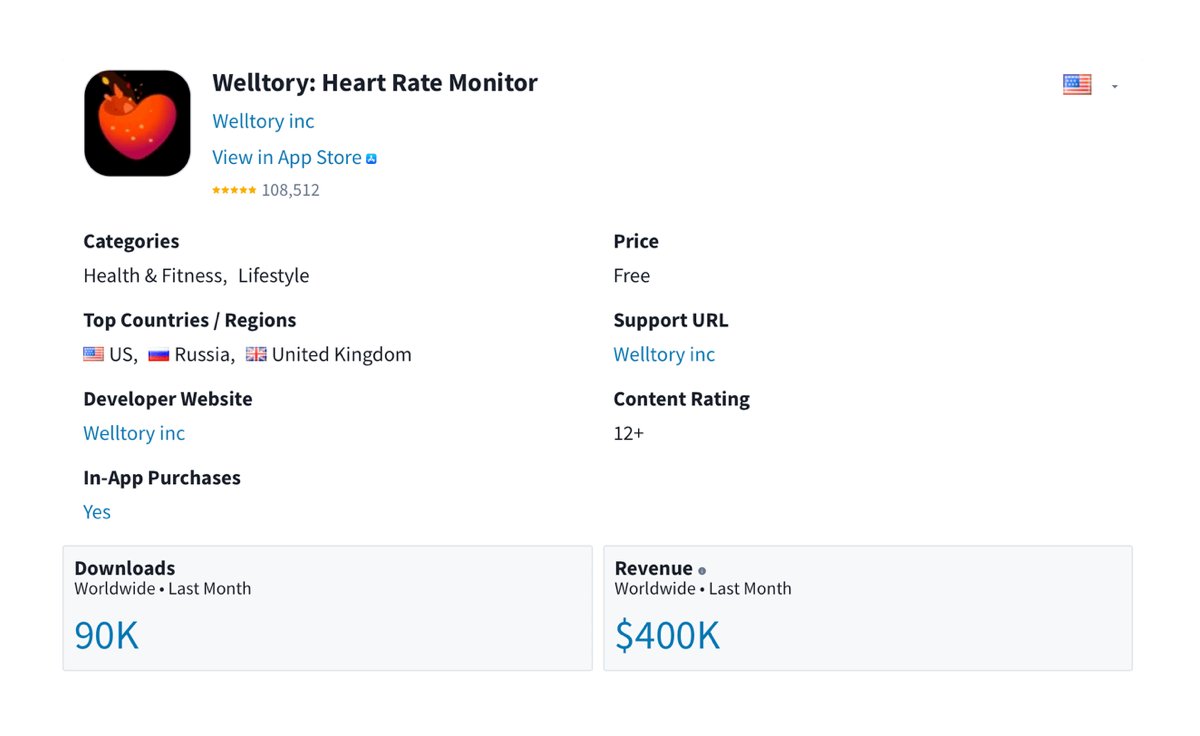Open the View in App Store link

pos(286,157)
